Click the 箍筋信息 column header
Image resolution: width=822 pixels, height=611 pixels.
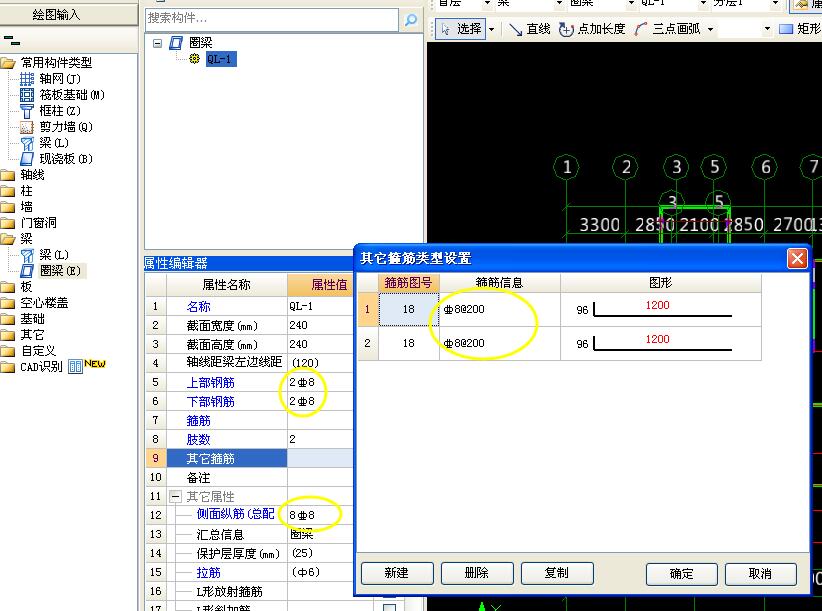point(500,283)
